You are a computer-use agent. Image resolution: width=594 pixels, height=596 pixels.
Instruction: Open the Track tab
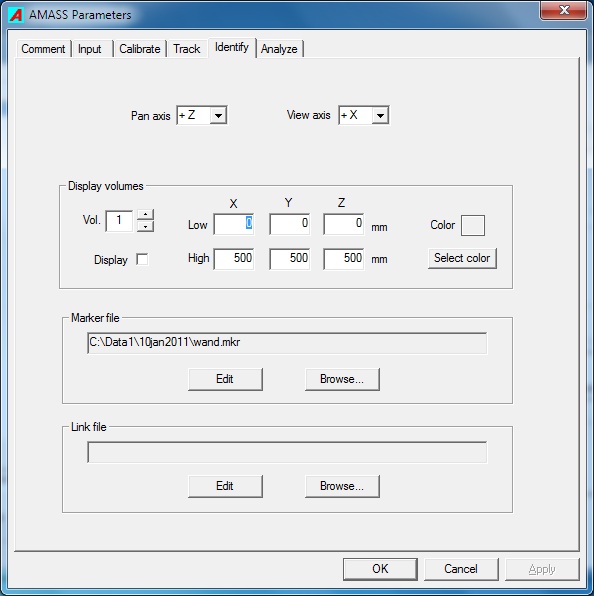[x=187, y=49]
